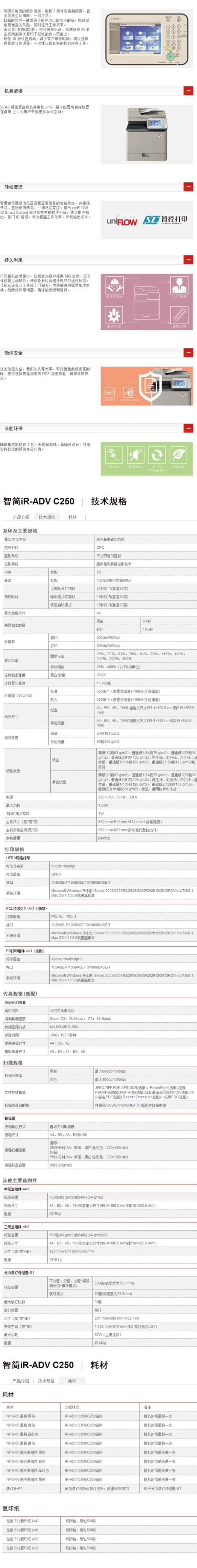
Task: Click the 确保安全 section header
Action: tap(97, 353)
